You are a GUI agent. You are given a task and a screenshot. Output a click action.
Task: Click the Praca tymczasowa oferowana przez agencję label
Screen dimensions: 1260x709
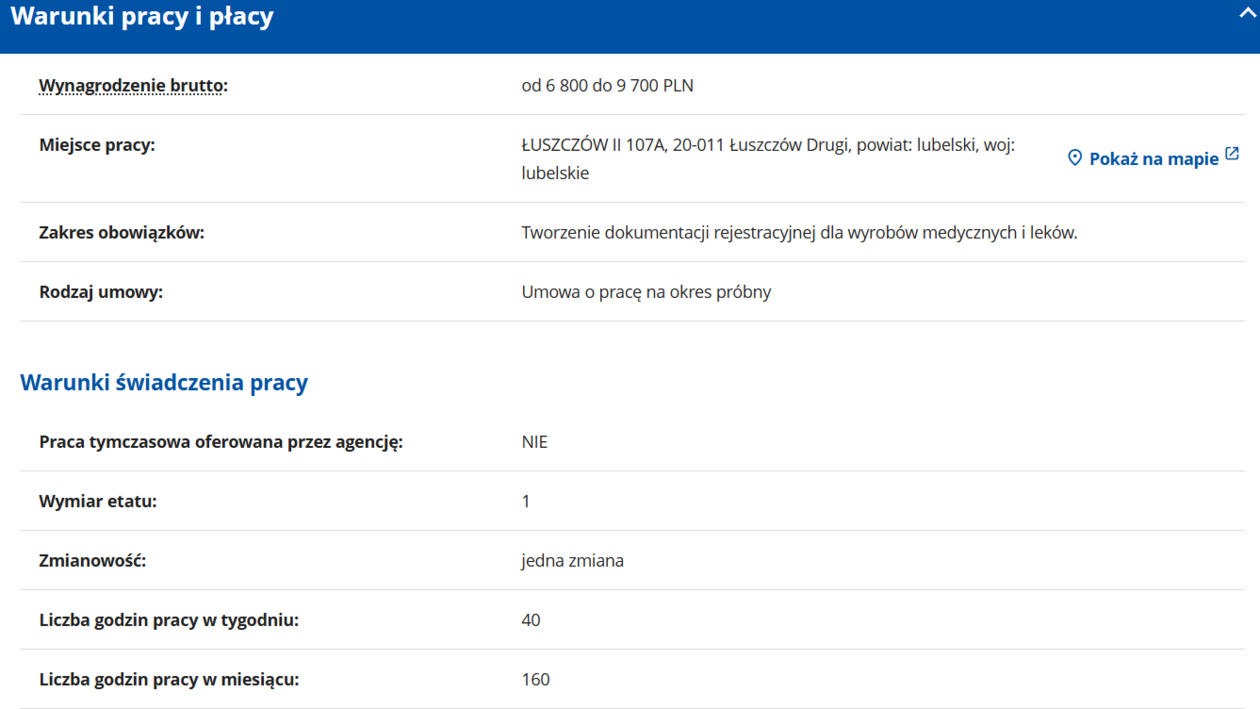[x=221, y=442]
